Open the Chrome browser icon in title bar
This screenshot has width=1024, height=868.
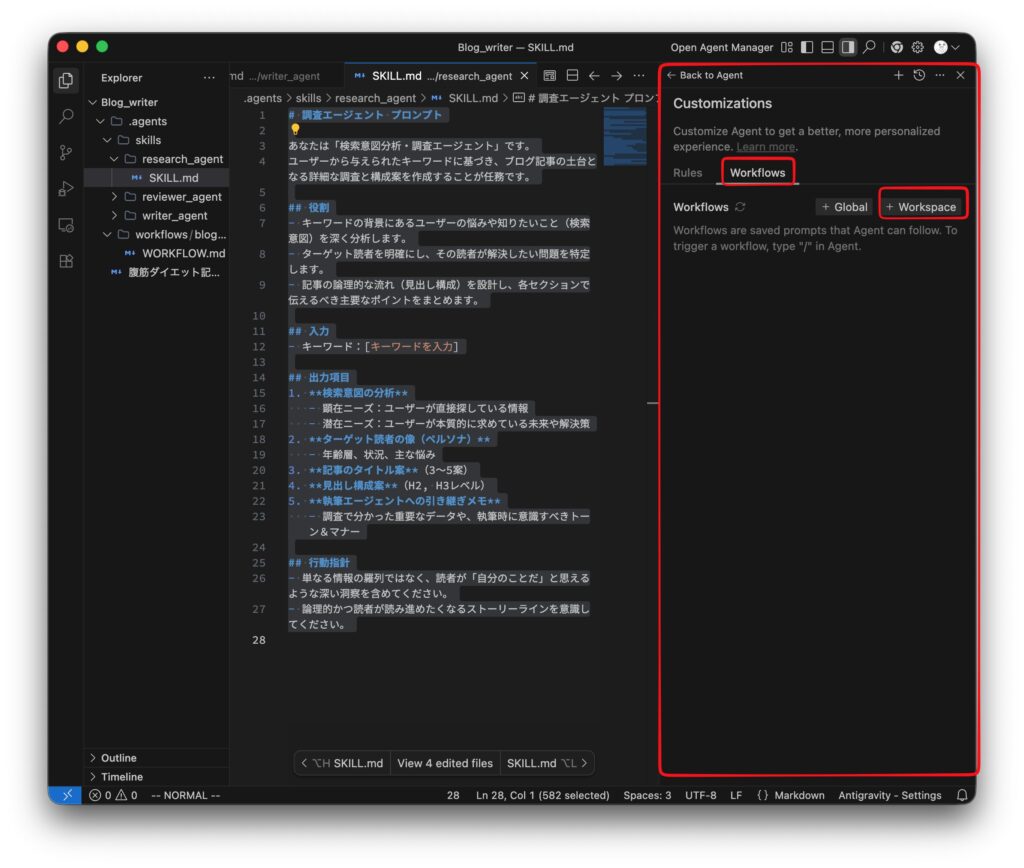(x=896, y=47)
